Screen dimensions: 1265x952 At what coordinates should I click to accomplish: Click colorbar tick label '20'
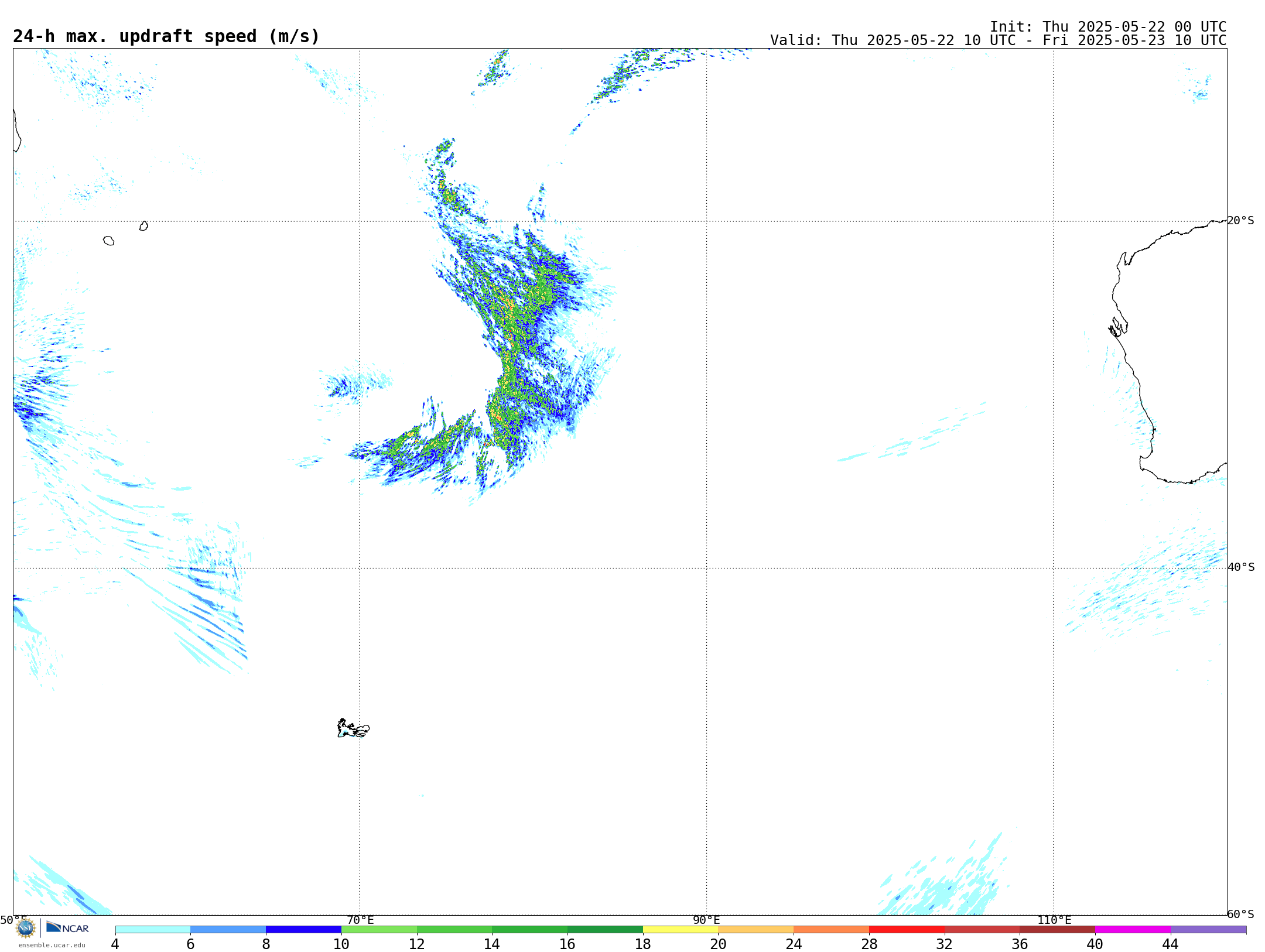(719, 944)
